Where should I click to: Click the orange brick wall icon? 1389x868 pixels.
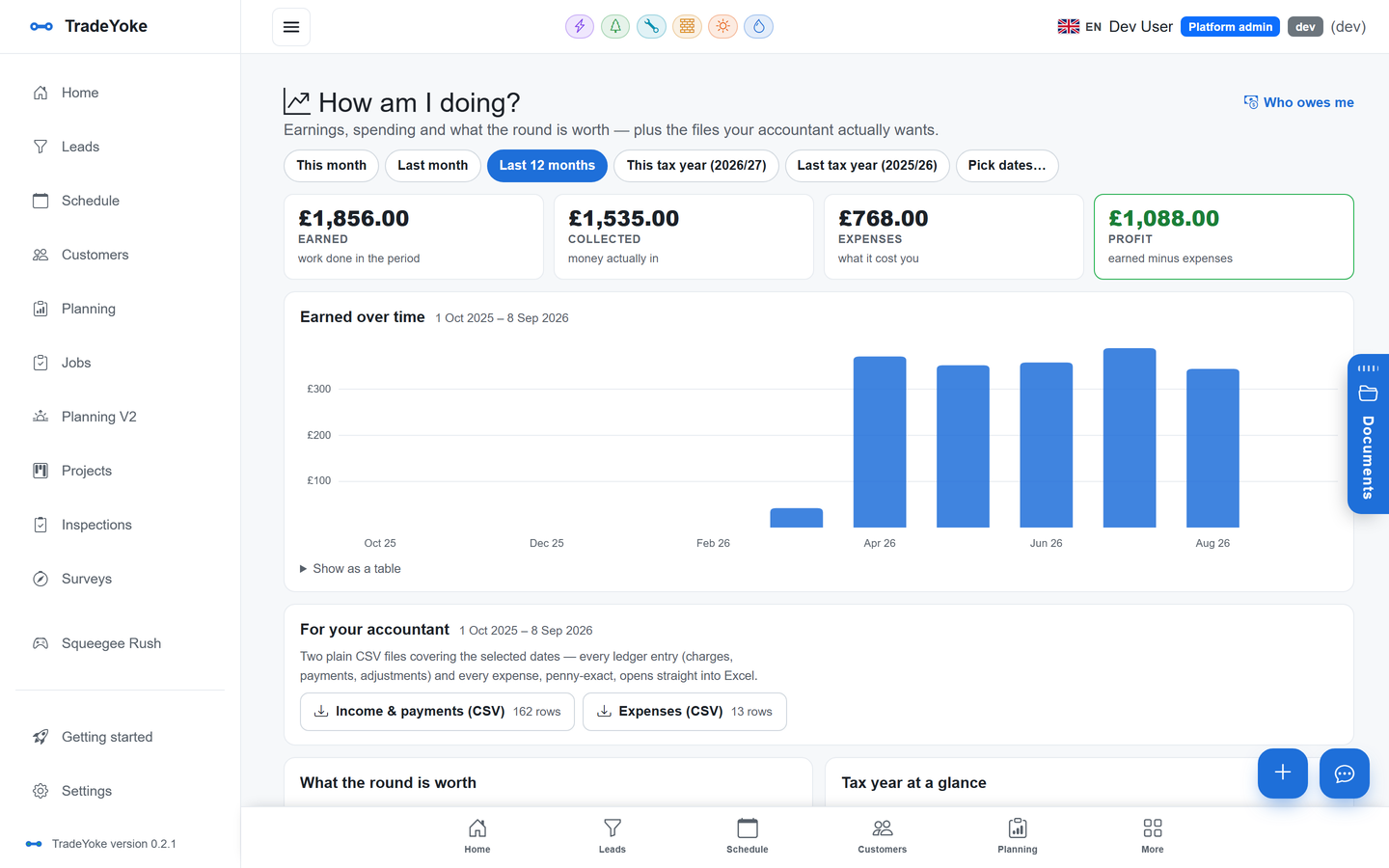coord(687,27)
